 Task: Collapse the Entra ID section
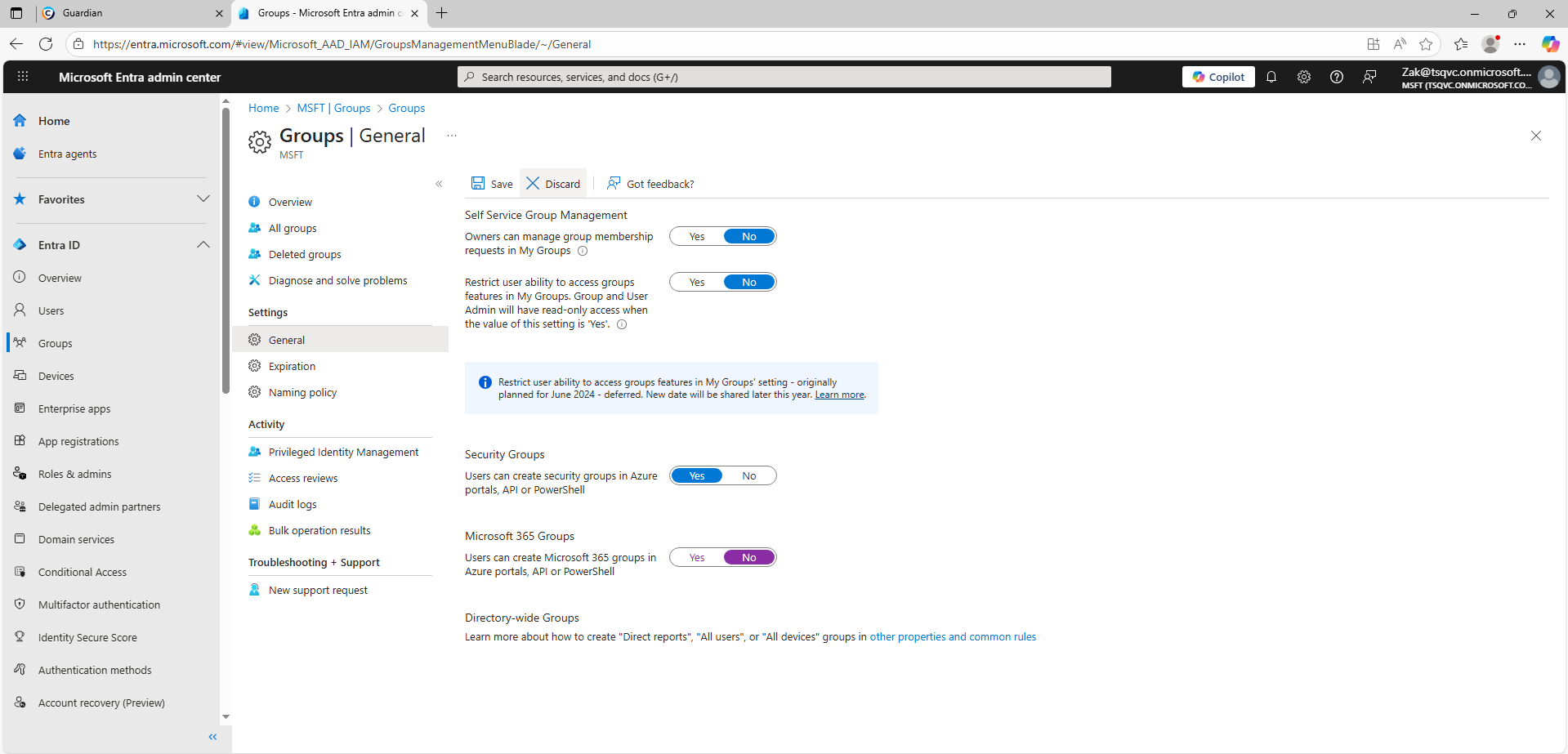coord(203,245)
